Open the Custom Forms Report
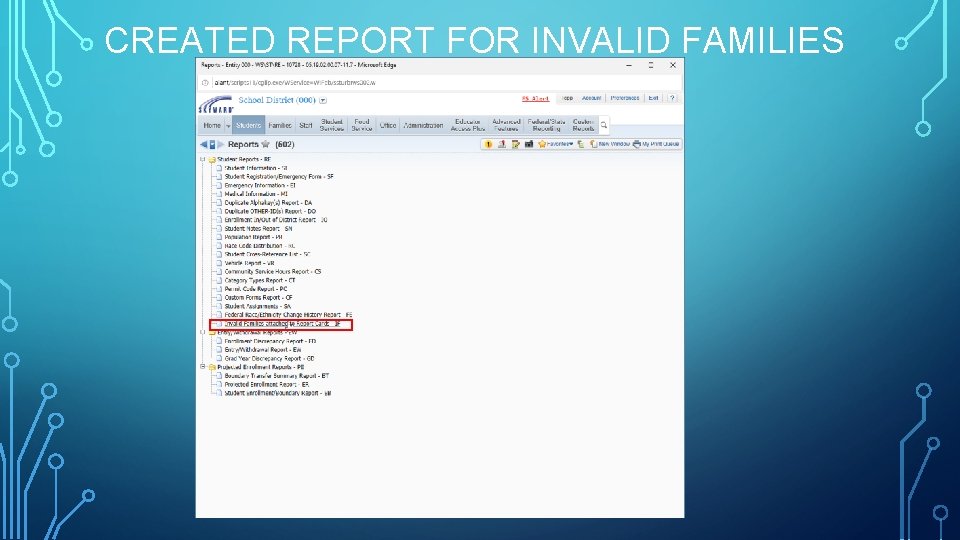The width and height of the screenshot is (960, 540). tap(258, 298)
